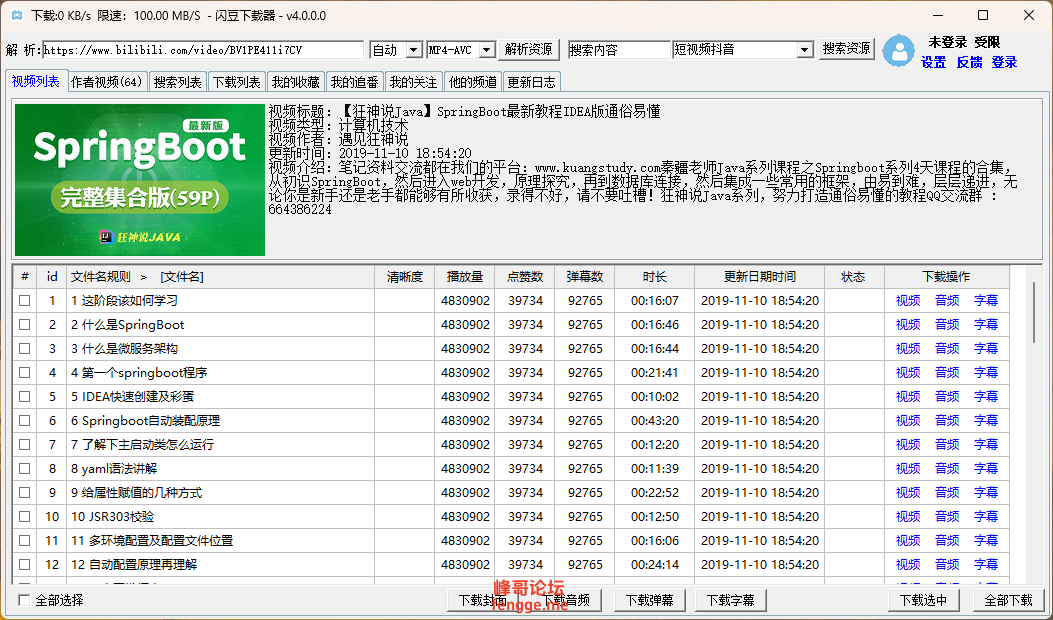Tick checkbox for row 4 第一个springboot程序
1053x620 pixels.
pyautogui.click(x=25, y=373)
